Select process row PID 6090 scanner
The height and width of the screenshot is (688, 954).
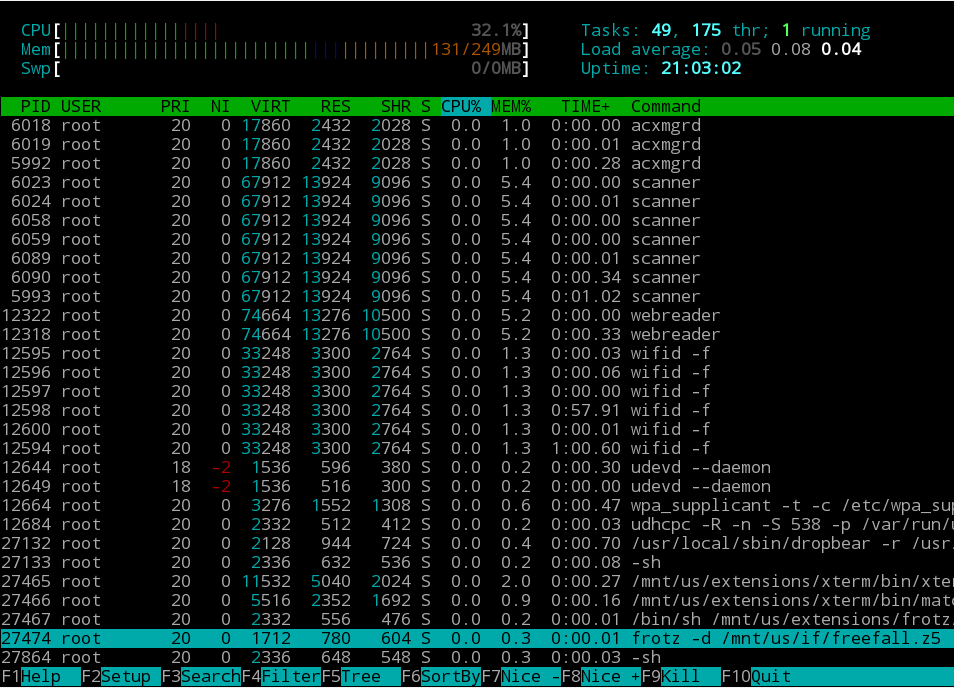click(477, 277)
